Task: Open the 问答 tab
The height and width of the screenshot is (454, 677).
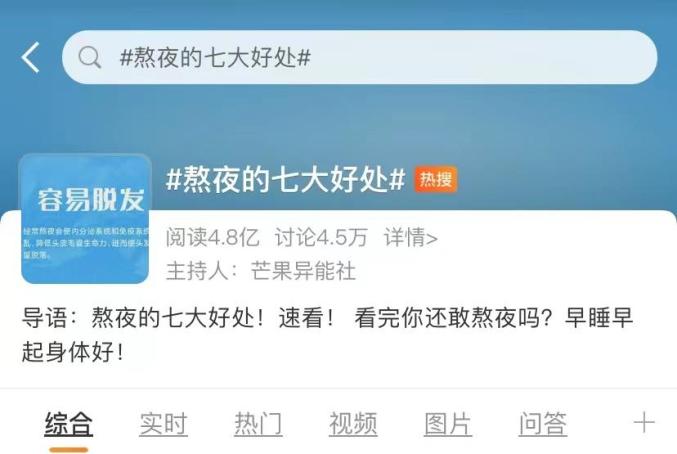Action: point(543,424)
